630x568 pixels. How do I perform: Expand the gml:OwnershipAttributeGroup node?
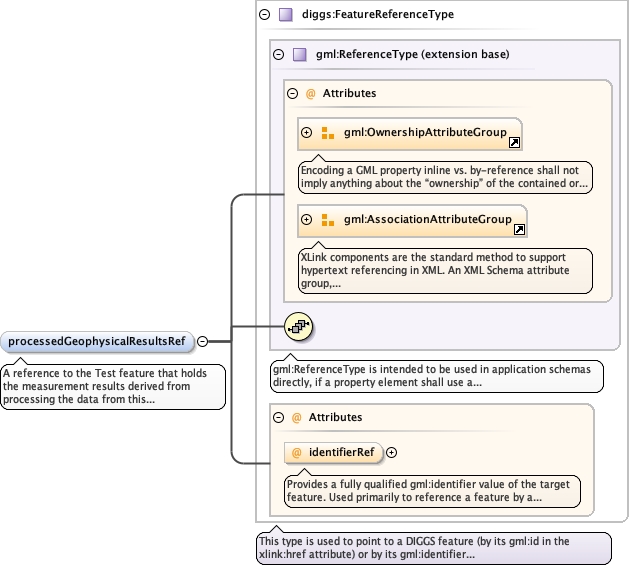click(x=307, y=133)
